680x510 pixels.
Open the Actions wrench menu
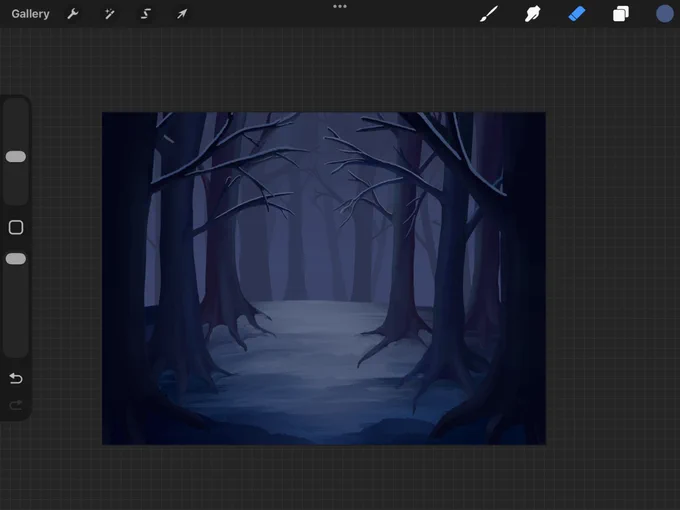72,14
